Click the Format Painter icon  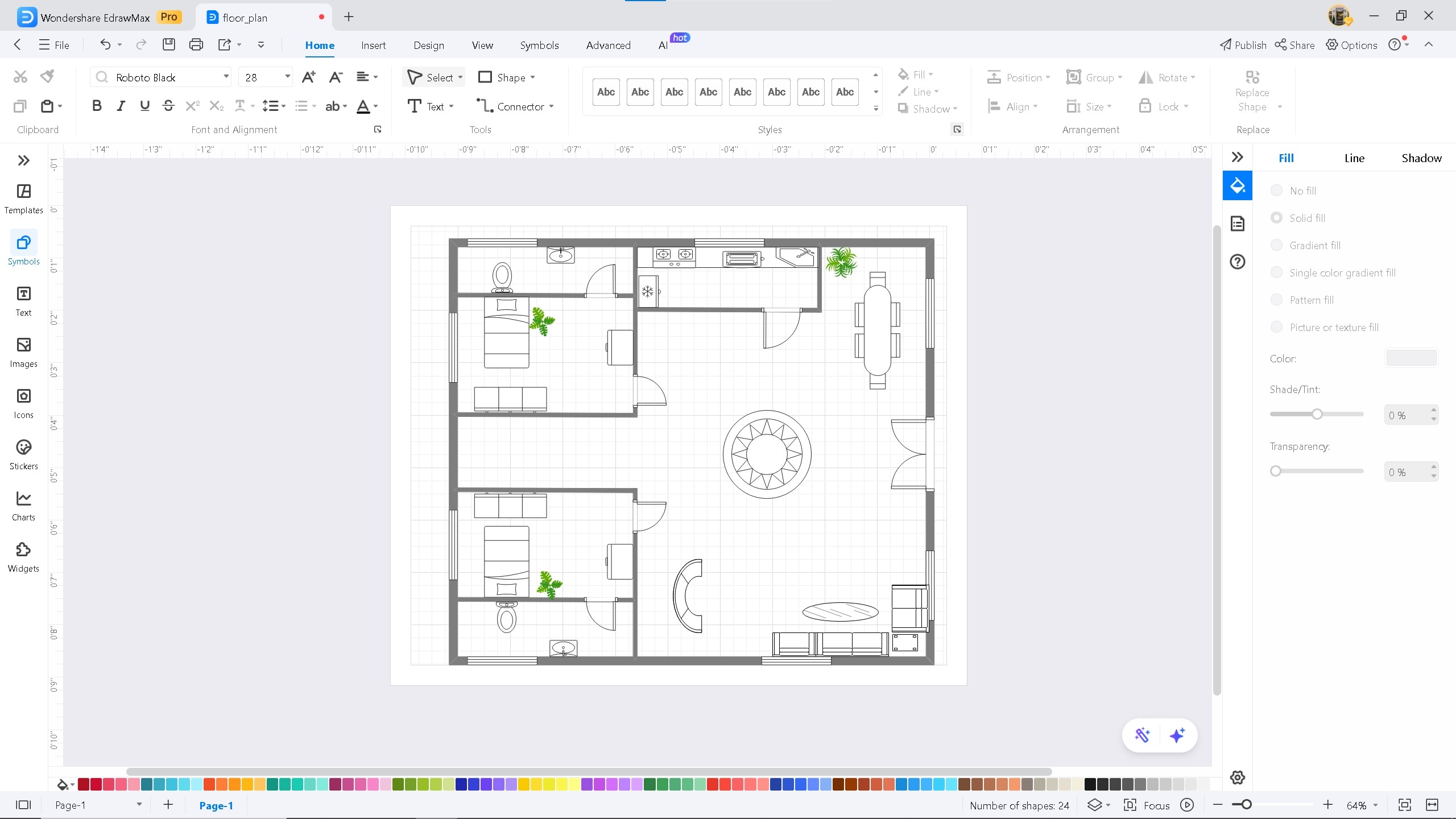(x=48, y=76)
